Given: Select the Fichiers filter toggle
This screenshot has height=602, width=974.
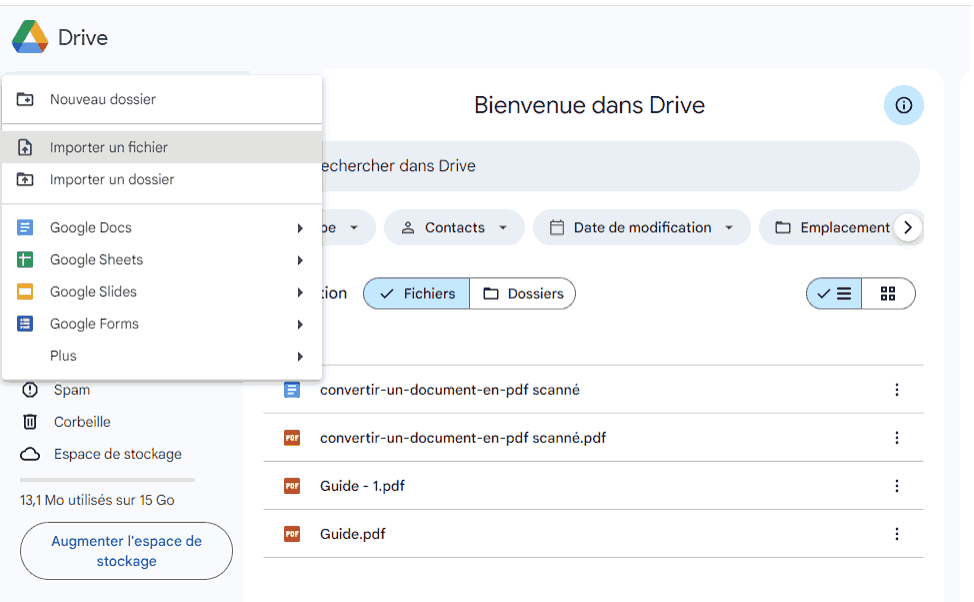Looking at the screenshot, I should pos(417,293).
